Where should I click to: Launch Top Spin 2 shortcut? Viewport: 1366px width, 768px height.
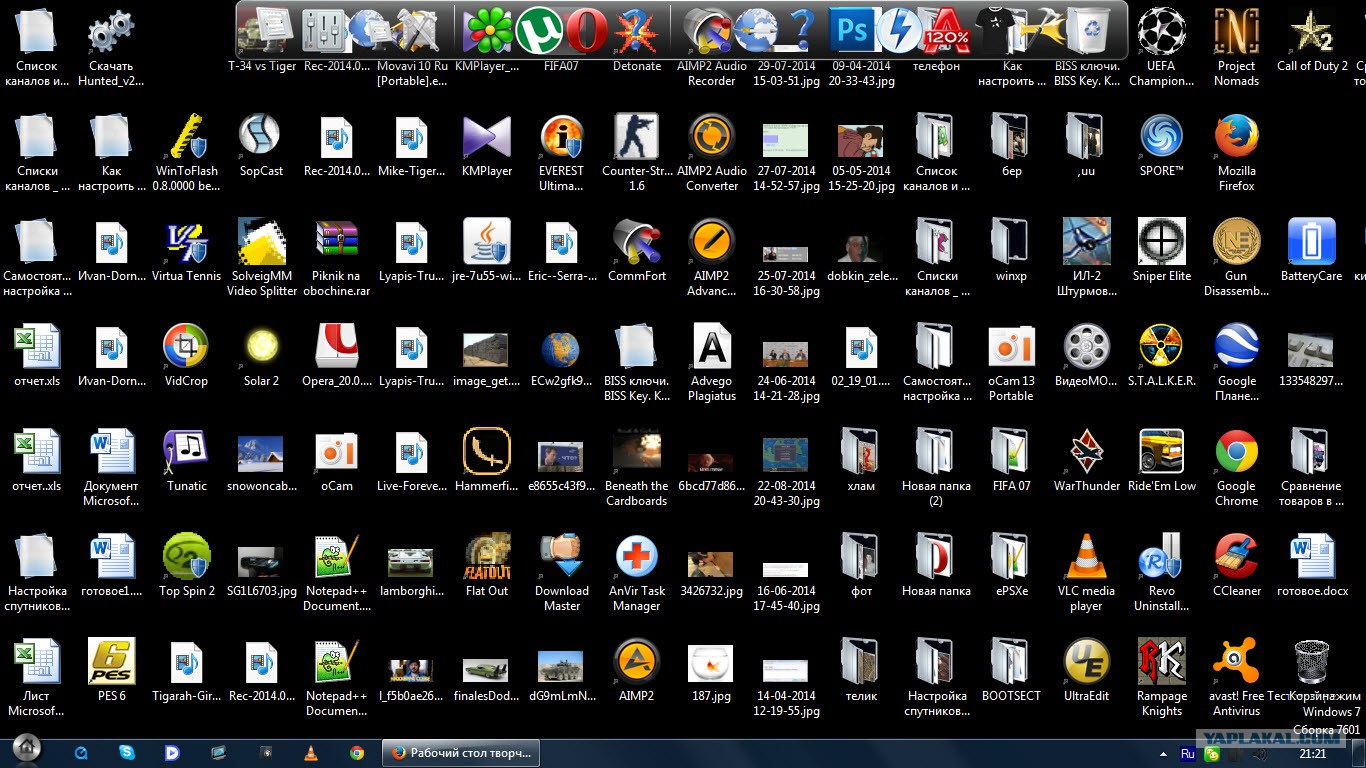coord(186,566)
